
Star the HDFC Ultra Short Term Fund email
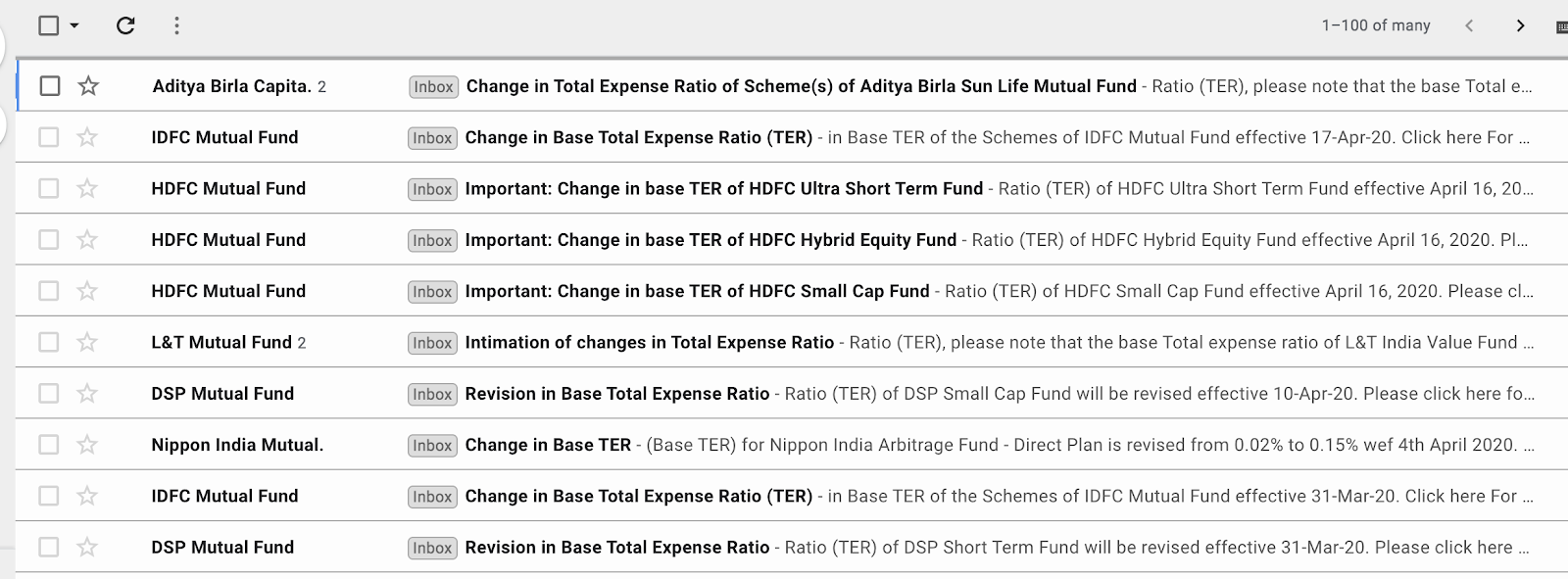point(87,188)
